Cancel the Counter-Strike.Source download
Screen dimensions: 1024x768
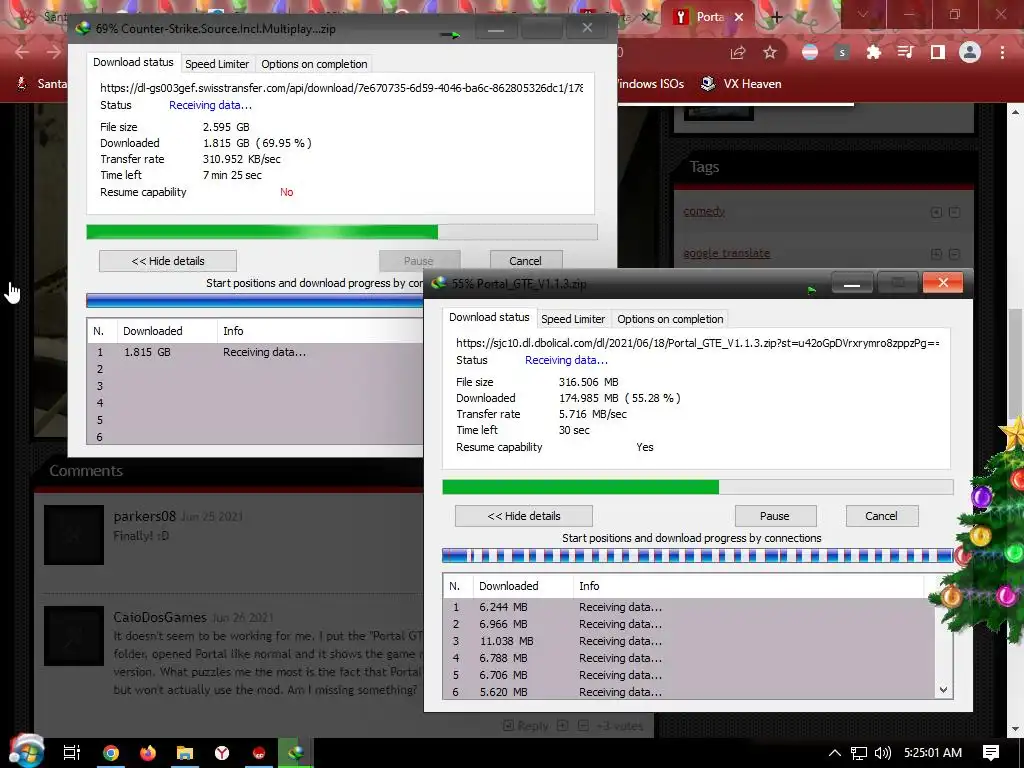[525, 261]
